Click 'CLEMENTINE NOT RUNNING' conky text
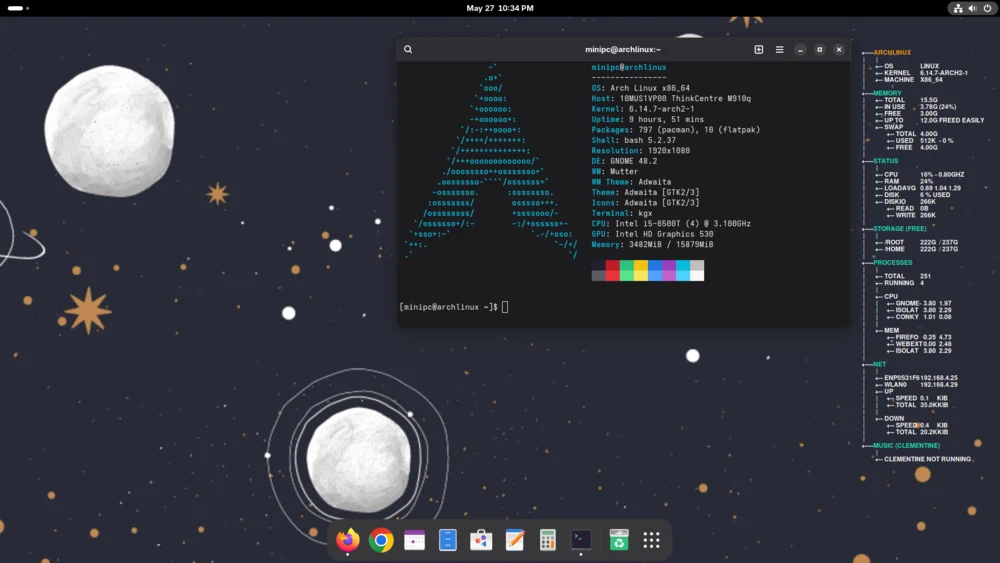Image resolution: width=1000 pixels, height=563 pixels. click(x=927, y=459)
